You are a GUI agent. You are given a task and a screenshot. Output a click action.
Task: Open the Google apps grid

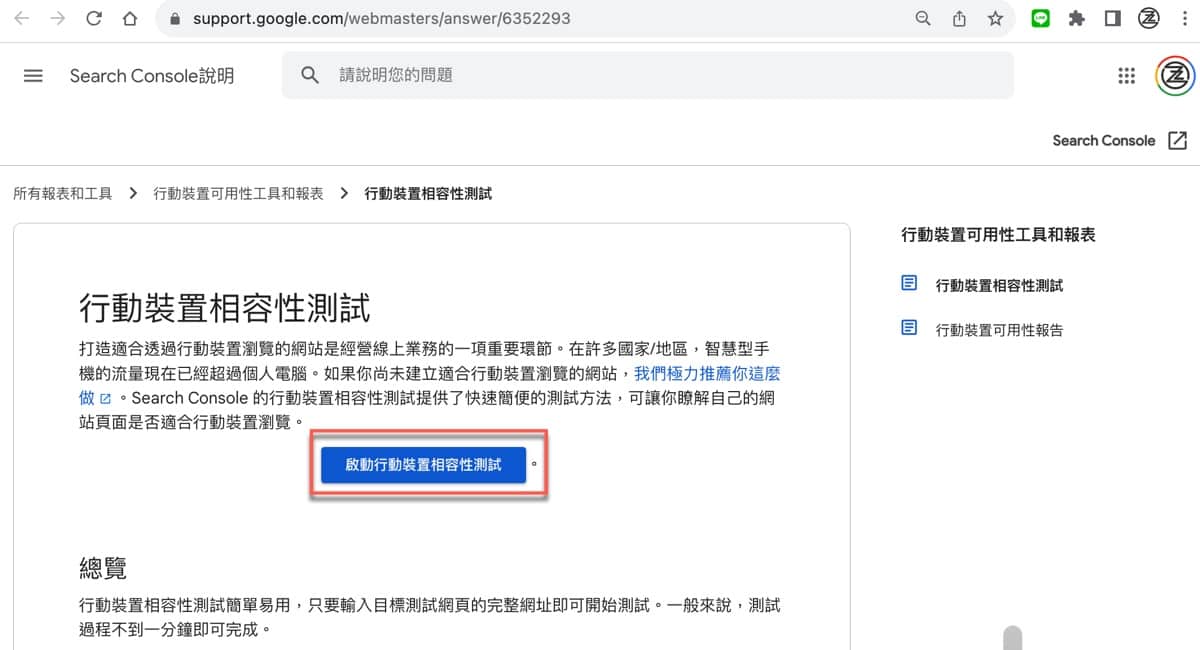click(1127, 76)
